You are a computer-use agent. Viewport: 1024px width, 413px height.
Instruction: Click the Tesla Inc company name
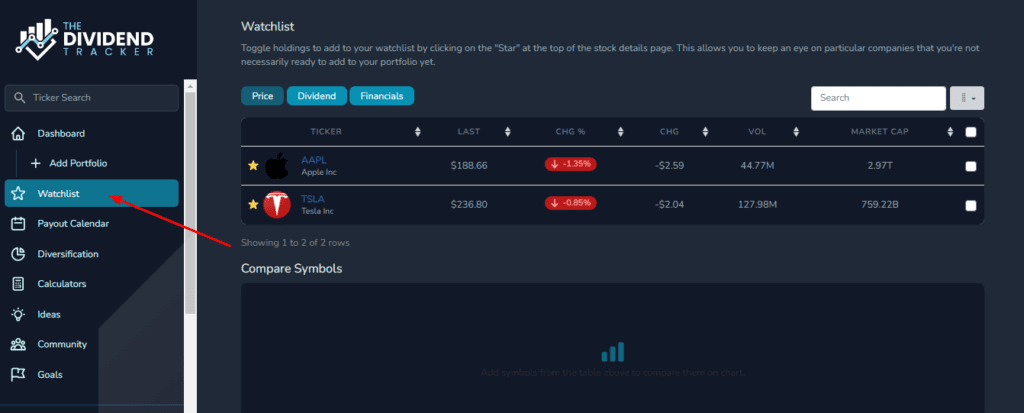(x=318, y=211)
